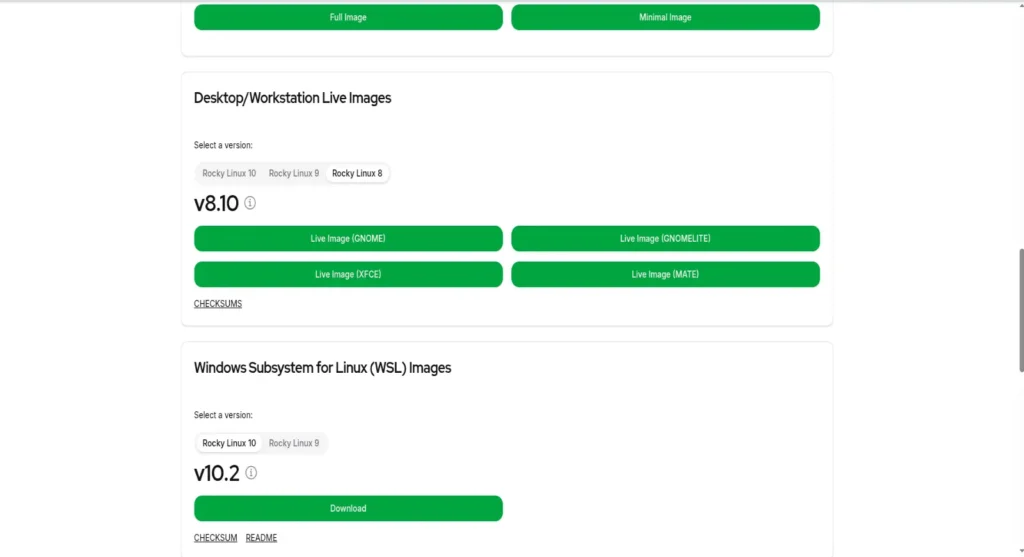The image size is (1024, 557).
Task: Download Live Image (GNOMELITE)
Action: (x=665, y=238)
